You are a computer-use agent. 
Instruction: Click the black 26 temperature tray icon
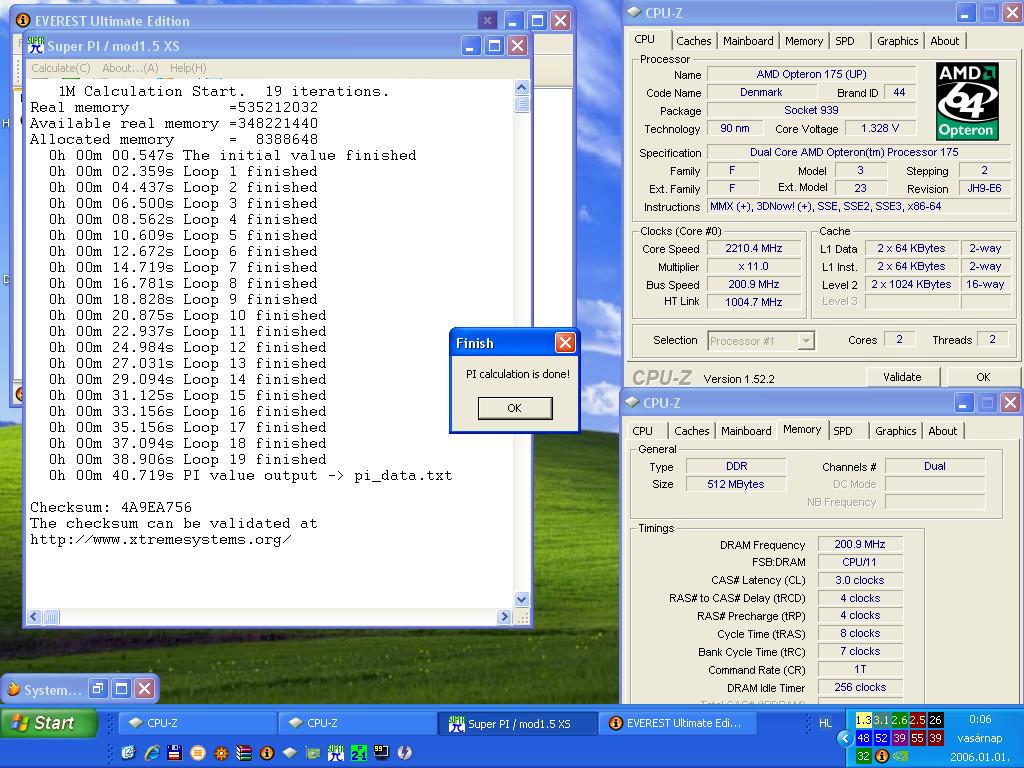pos(936,720)
